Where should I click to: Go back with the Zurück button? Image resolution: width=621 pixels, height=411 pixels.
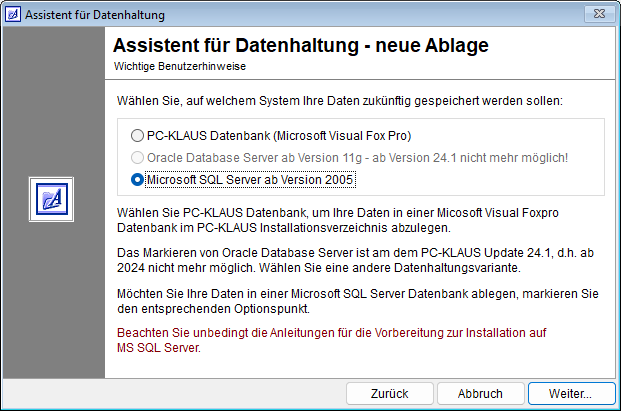click(390, 394)
